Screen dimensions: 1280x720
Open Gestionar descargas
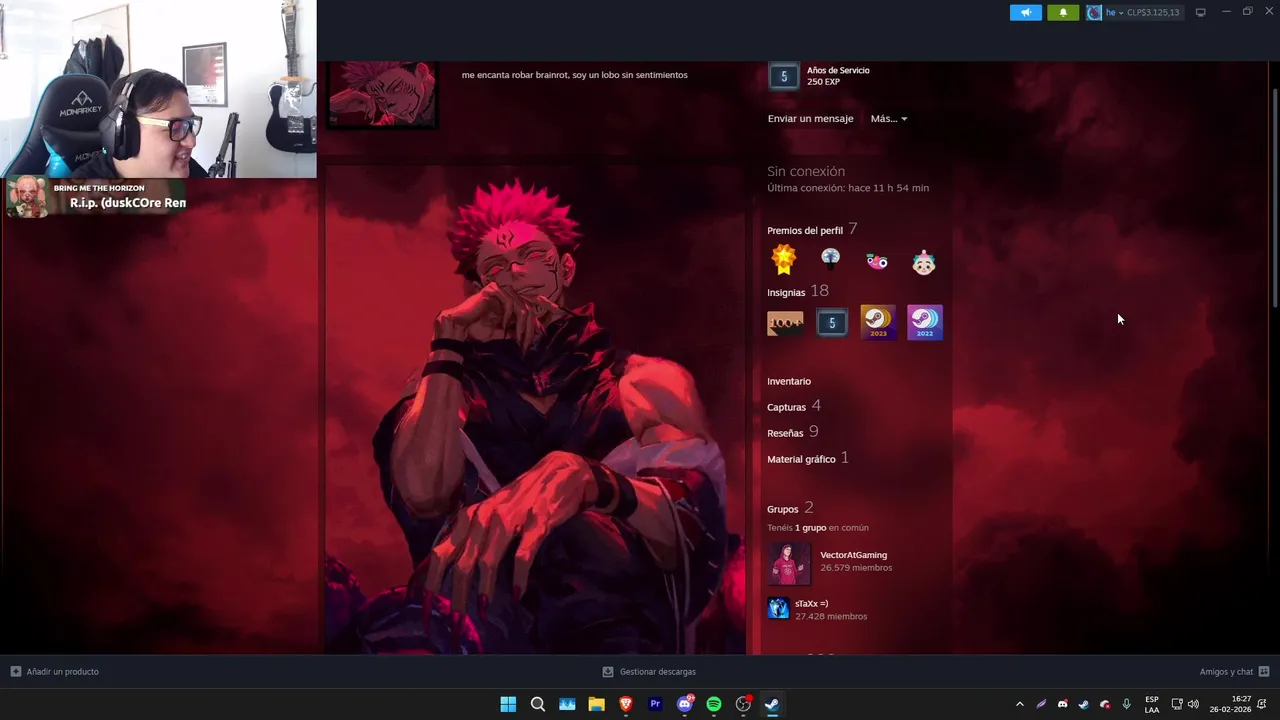pos(649,672)
